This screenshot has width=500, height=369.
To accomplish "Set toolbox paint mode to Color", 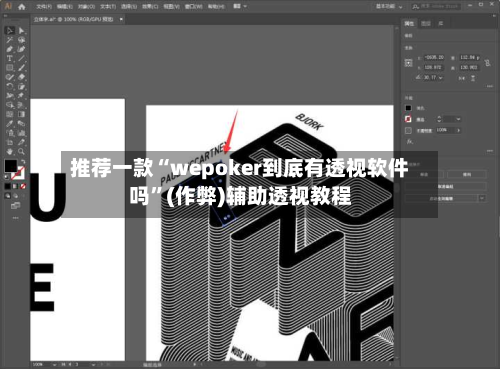I will (x=8, y=186).
